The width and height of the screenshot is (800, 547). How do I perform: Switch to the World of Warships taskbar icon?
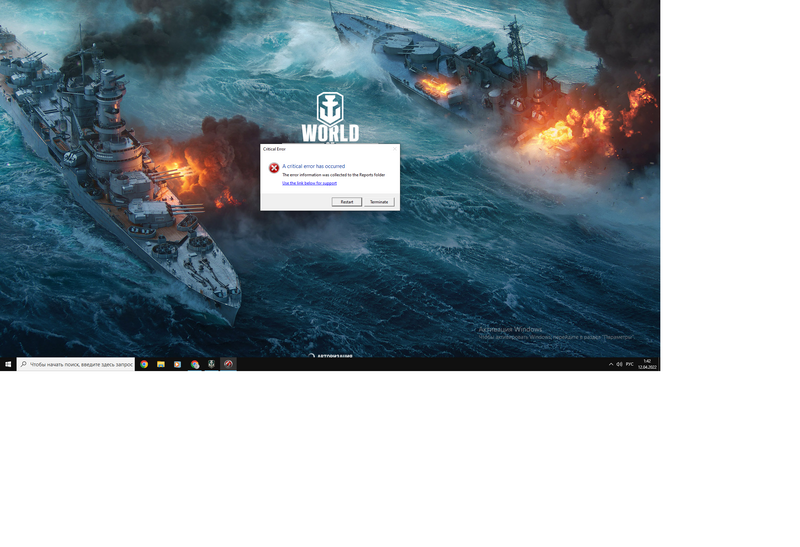pyautogui.click(x=211, y=364)
